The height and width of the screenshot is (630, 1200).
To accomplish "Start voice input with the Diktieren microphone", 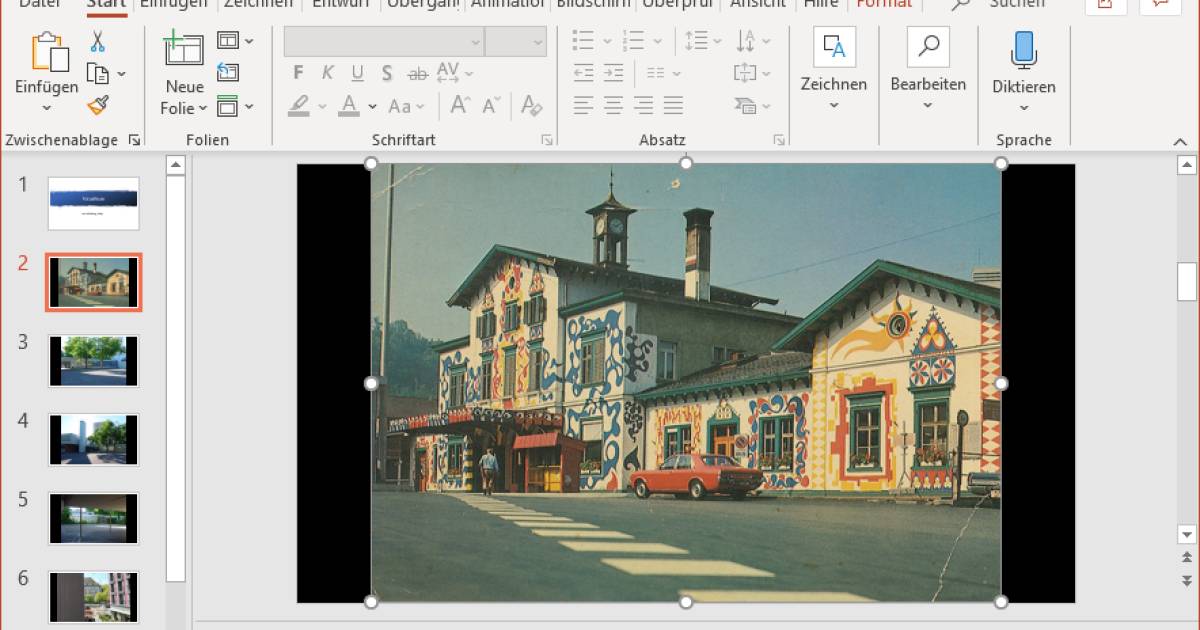I will (x=1023, y=47).
